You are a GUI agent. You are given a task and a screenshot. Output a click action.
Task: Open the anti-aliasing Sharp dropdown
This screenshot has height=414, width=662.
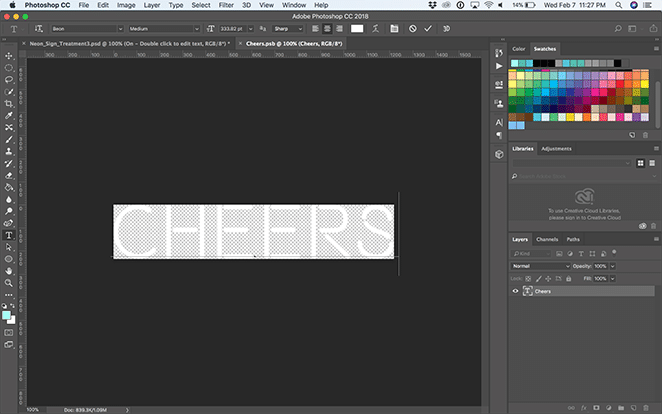[288, 28]
